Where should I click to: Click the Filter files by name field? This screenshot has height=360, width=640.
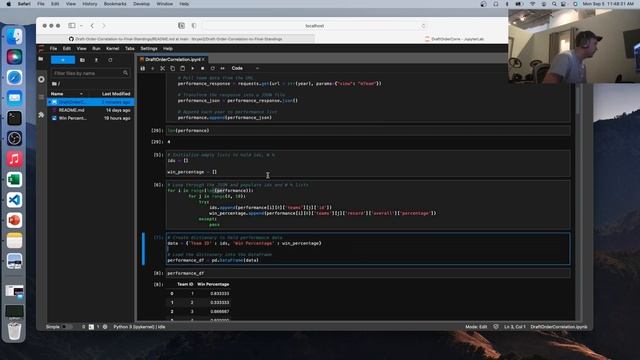point(90,73)
